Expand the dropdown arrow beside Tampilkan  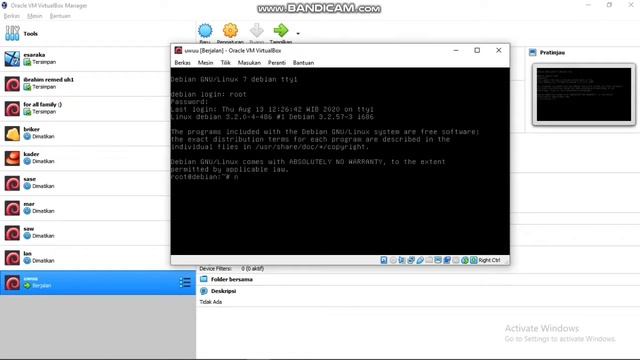click(298, 33)
